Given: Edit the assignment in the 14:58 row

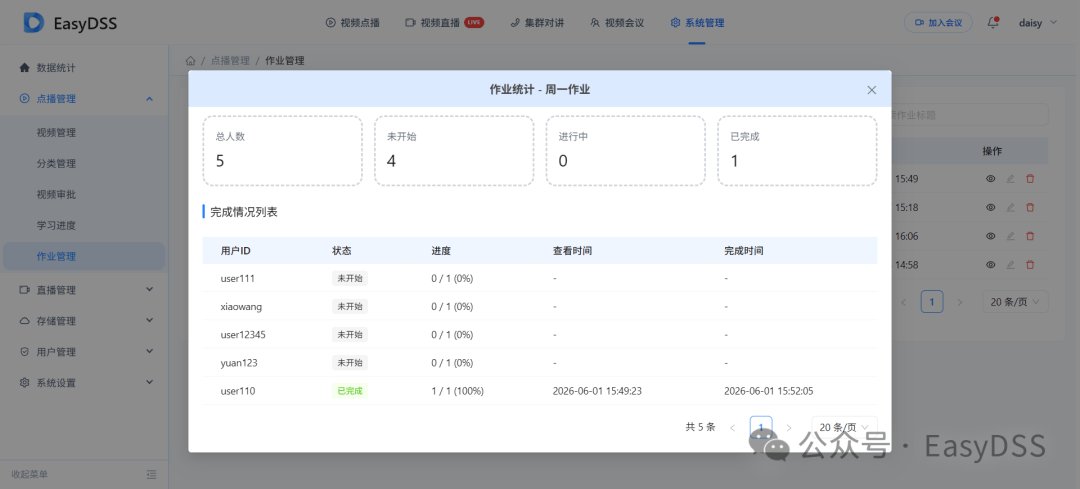Looking at the screenshot, I should [1010, 264].
